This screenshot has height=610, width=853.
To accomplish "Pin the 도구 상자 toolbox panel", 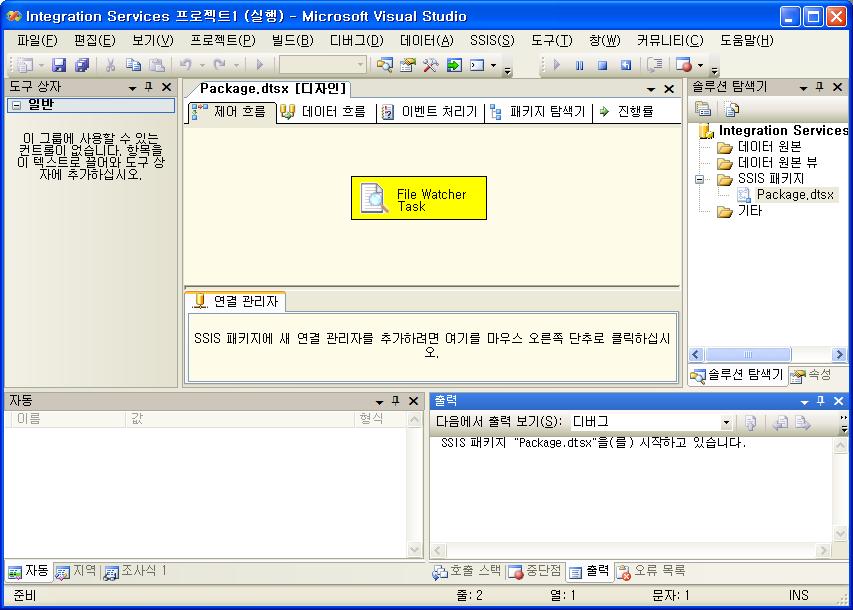I will pyautogui.click(x=149, y=87).
